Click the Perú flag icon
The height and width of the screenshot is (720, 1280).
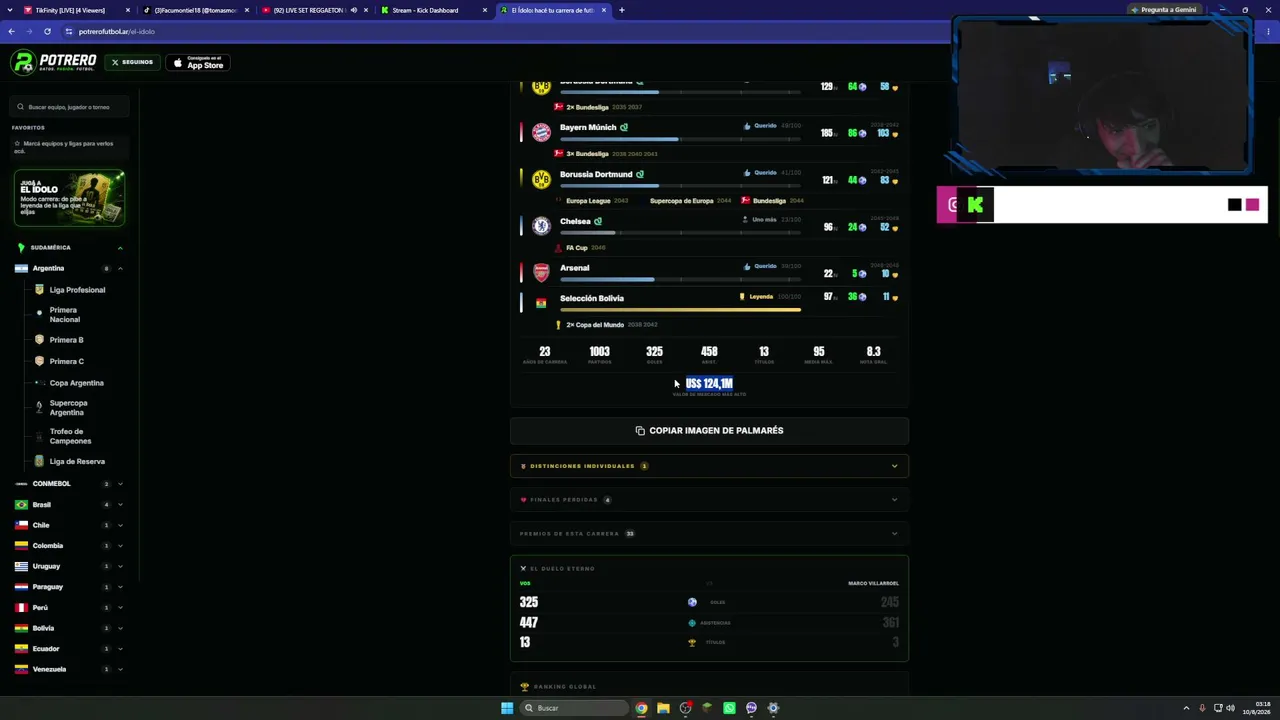coord(21,608)
